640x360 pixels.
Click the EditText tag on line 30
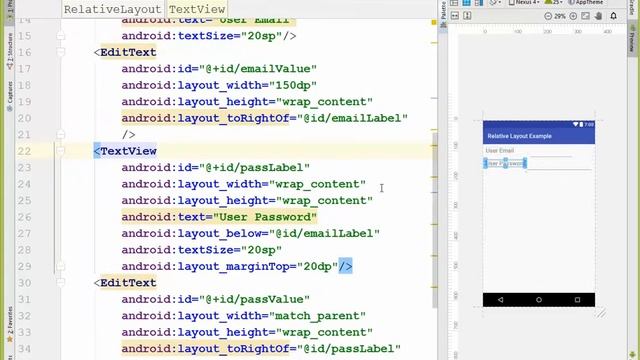pos(128,282)
